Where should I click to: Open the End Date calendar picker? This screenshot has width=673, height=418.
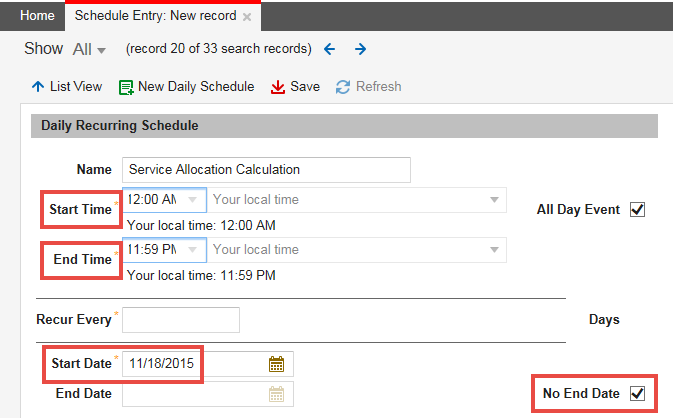(x=277, y=394)
